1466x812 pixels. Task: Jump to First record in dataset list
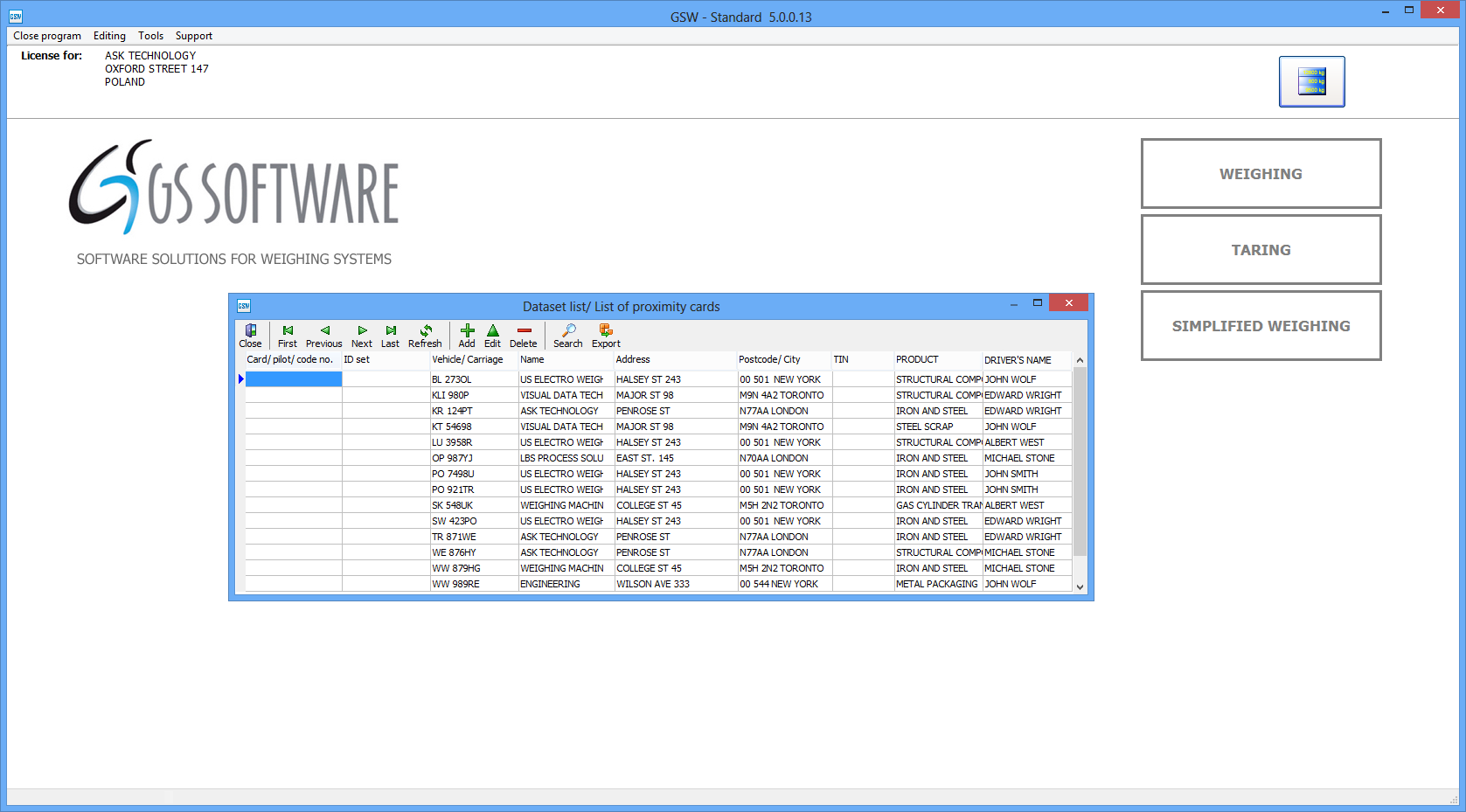click(288, 336)
